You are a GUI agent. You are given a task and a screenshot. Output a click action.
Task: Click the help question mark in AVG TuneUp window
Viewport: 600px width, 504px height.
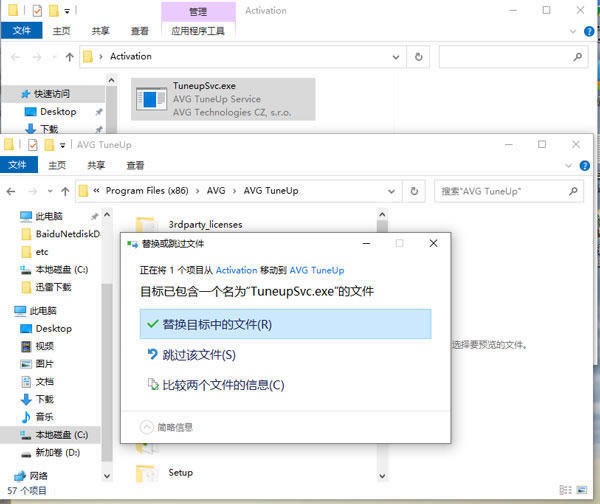pyautogui.click(x=584, y=166)
